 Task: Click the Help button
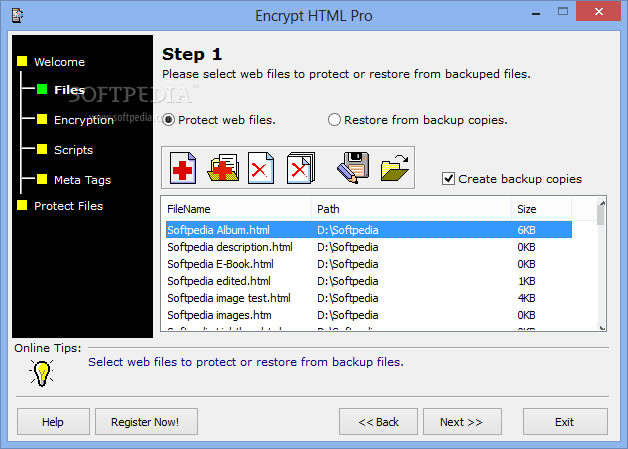point(53,422)
